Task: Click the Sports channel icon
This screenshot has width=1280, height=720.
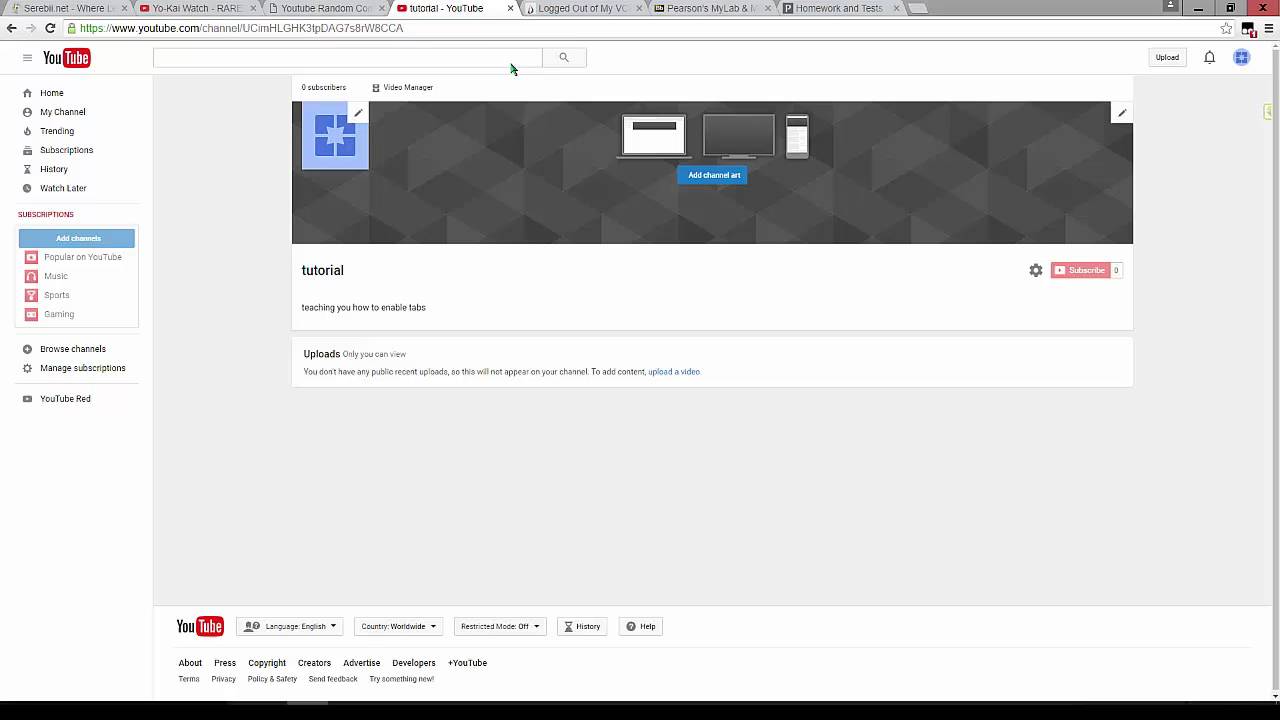Action: [x=31, y=295]
